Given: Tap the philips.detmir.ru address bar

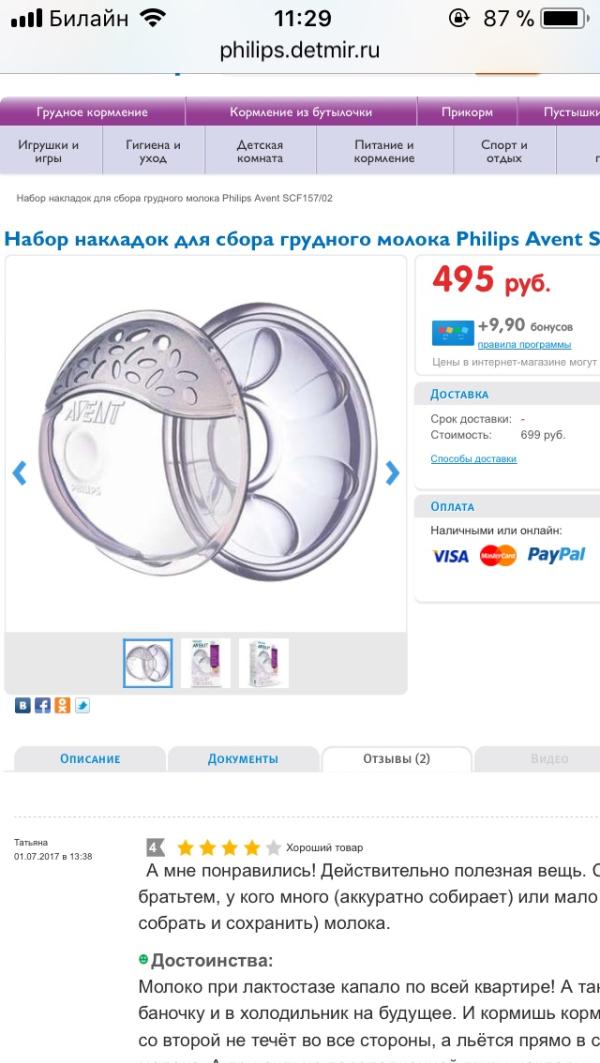Looking at the screenshot, I should (x=300, y=50).
